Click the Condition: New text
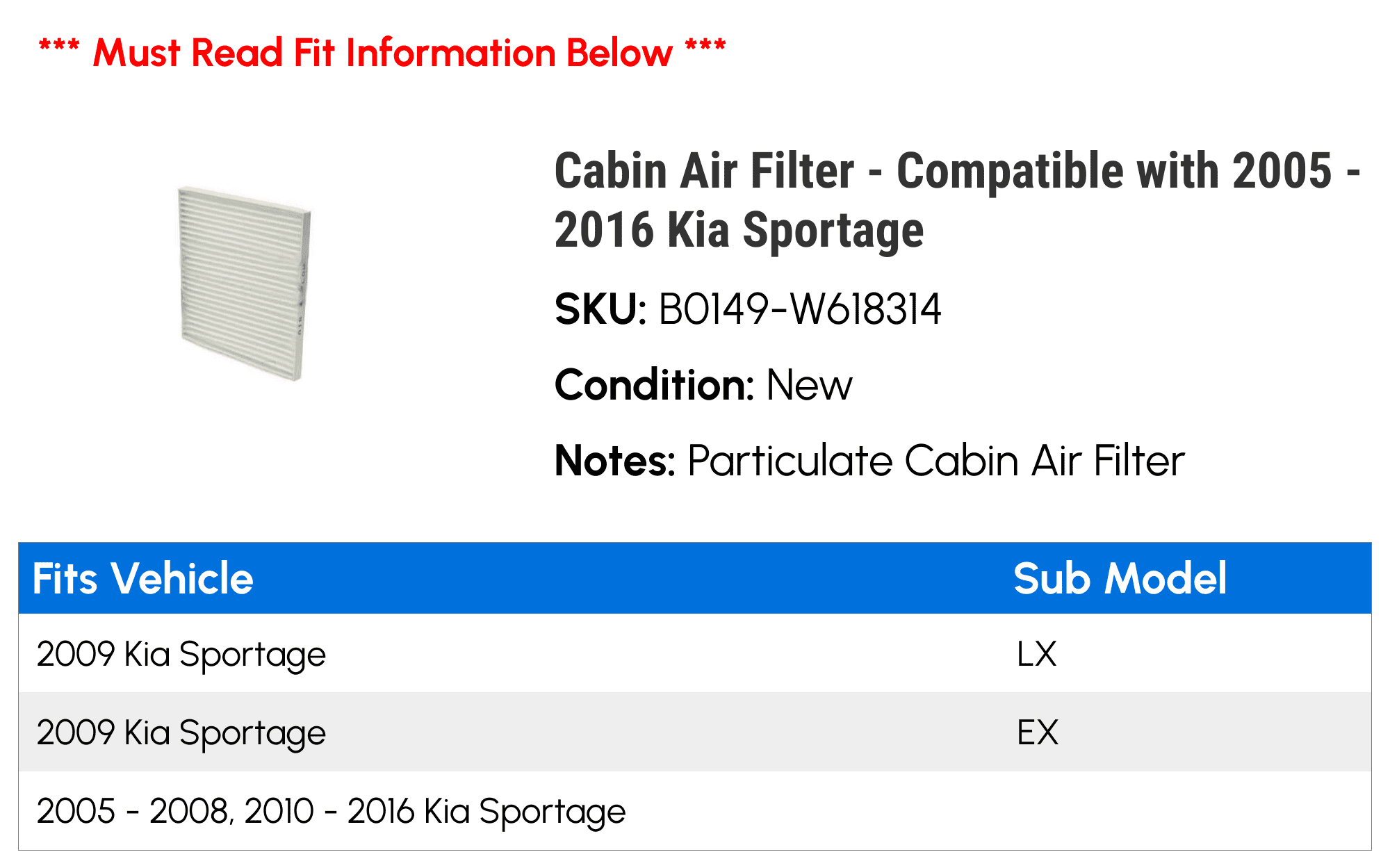The height and width of the screenshot is (868, 1390). (703, 385)
